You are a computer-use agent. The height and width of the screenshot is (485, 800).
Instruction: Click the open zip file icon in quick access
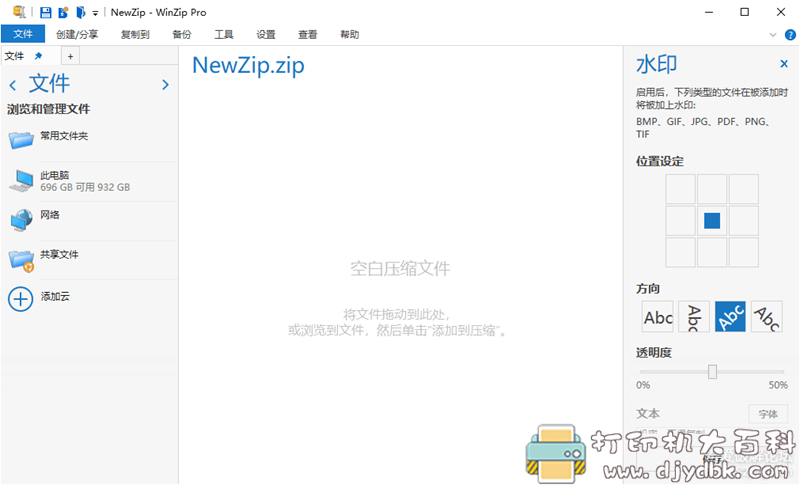coord(81,12)
